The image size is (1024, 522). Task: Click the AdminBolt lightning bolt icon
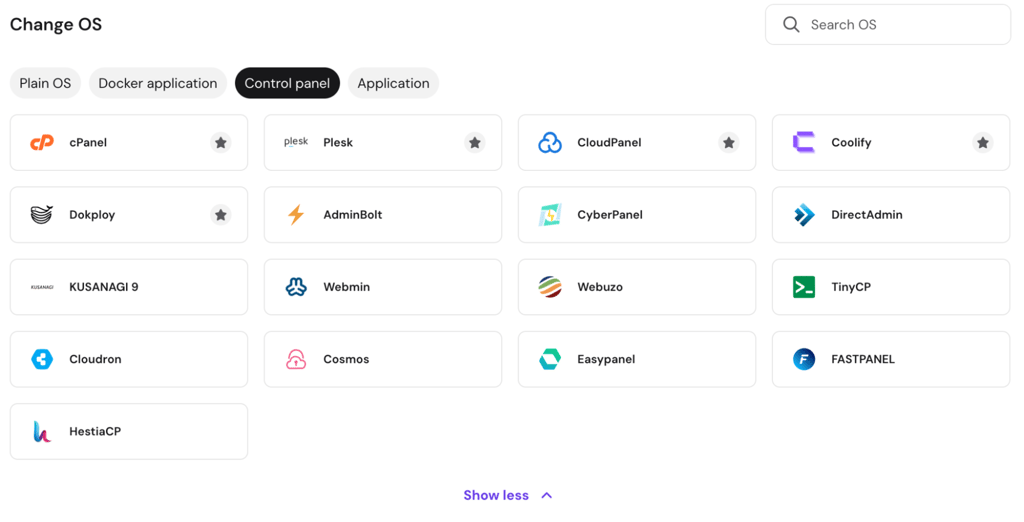(296, 214)
